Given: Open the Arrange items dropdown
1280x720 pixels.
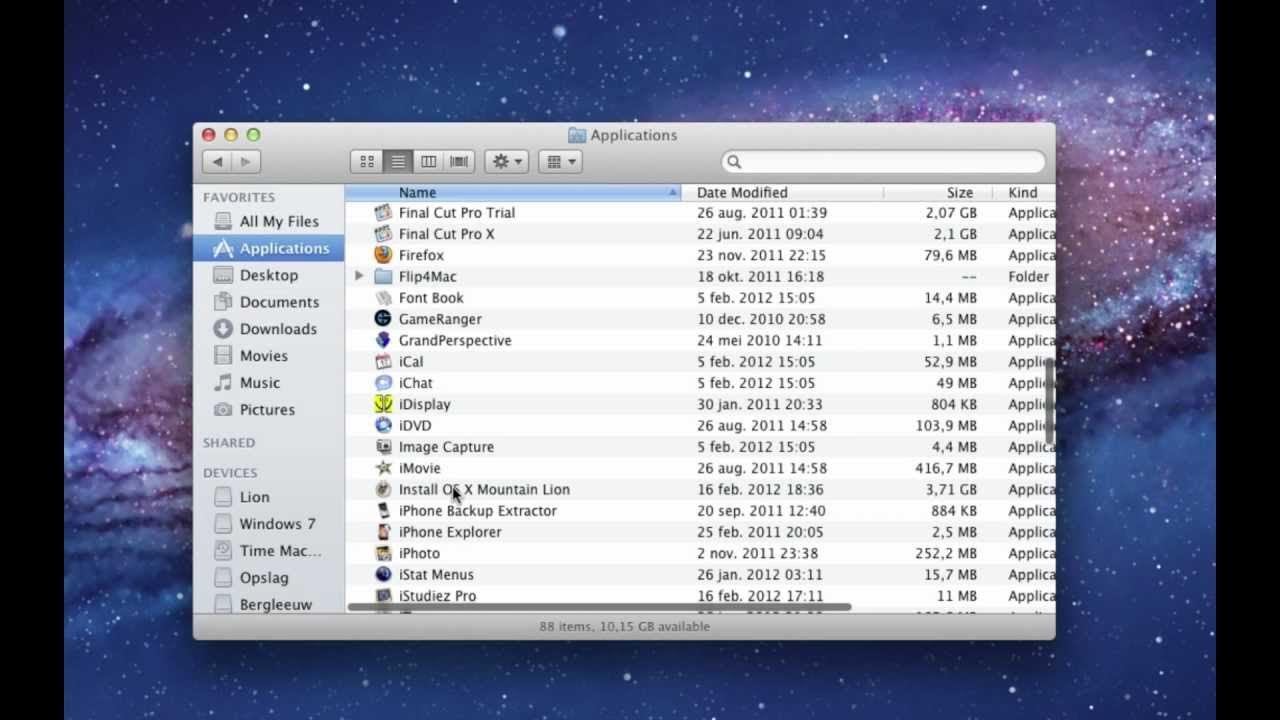Looking at the screenshot, I should click(560, 161).
